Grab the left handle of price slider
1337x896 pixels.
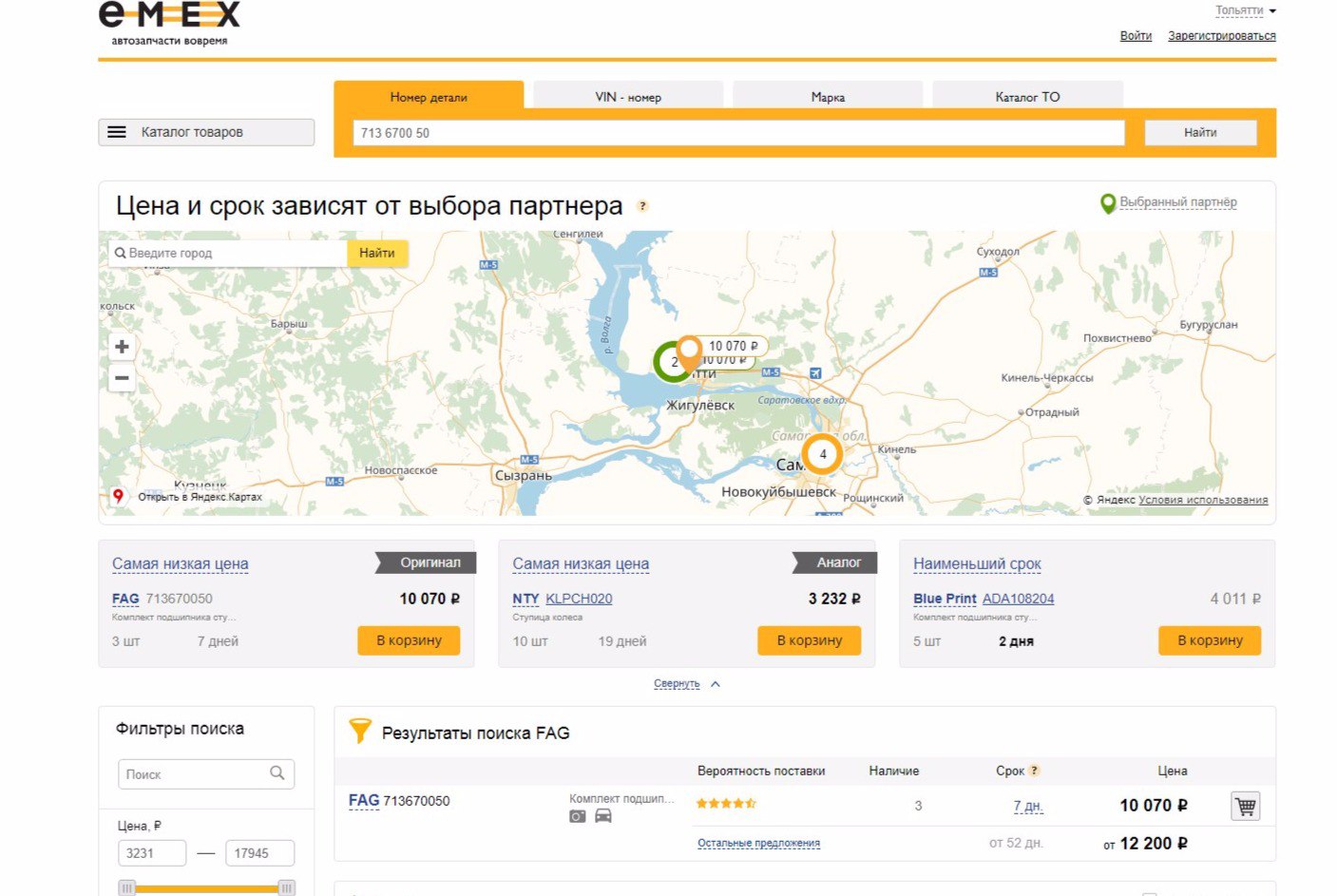(x=126, y=888)
